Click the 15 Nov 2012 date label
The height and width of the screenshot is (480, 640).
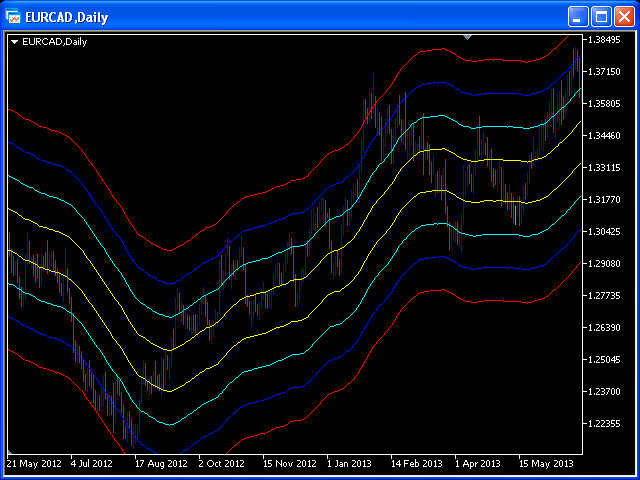pos(290,464)
